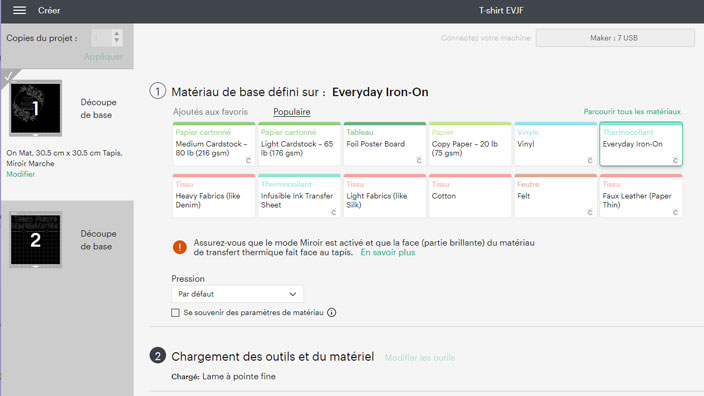
Task: Open the Maker : 7 USB machine selector
Action: 615,38
